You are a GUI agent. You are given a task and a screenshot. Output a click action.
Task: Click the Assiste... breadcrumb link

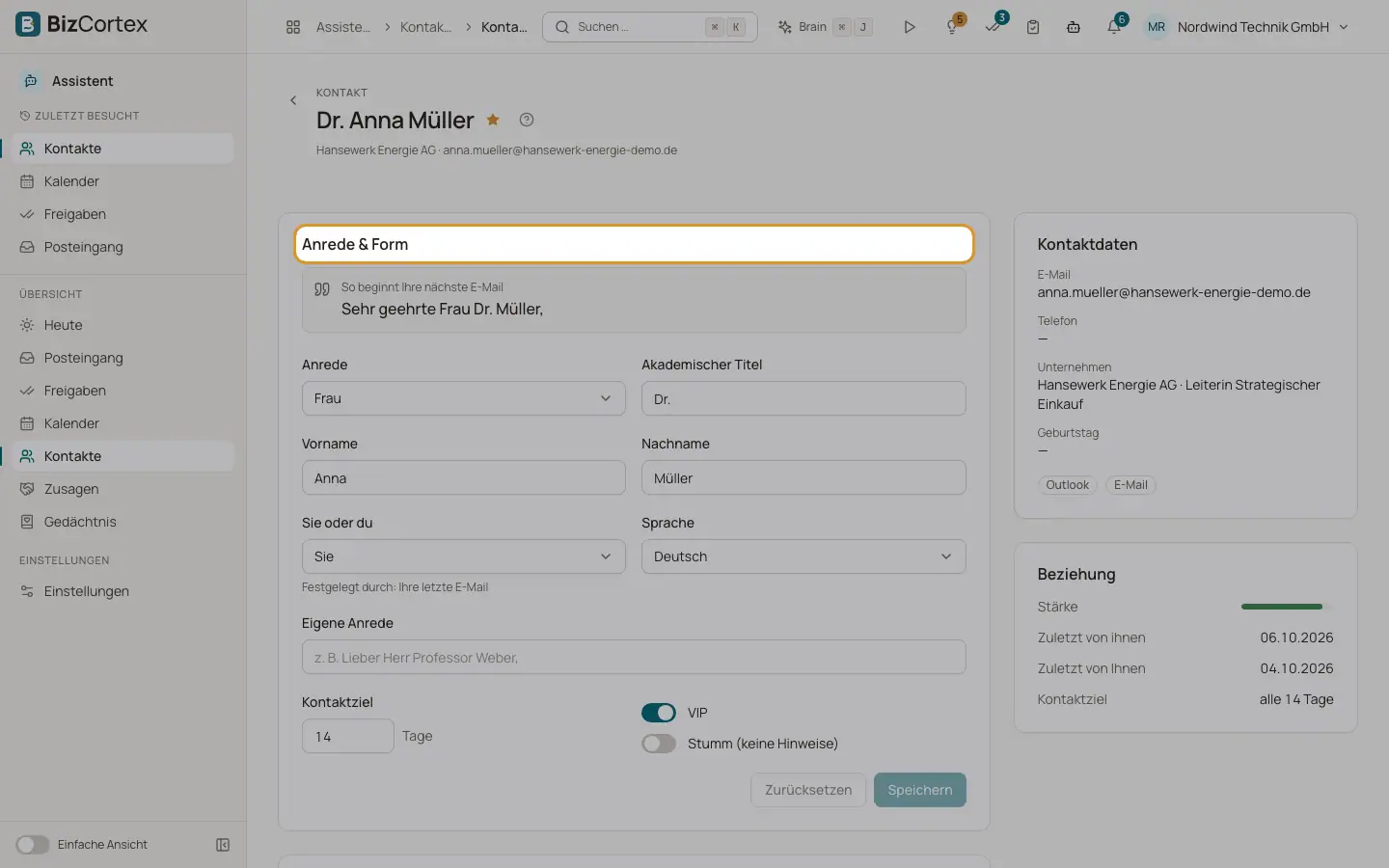tap(343, 27)
